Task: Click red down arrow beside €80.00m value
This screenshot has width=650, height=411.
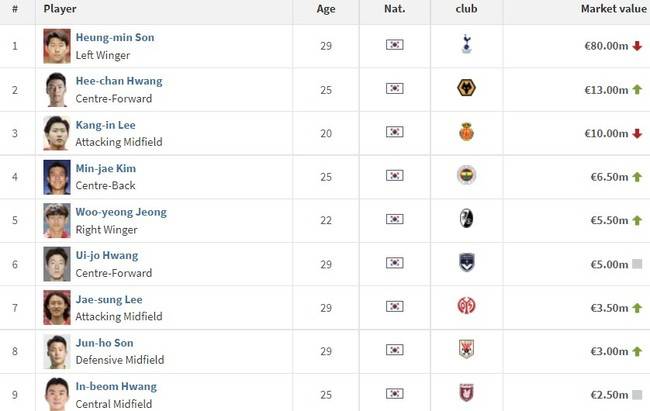Action: [x=637, y=46]
